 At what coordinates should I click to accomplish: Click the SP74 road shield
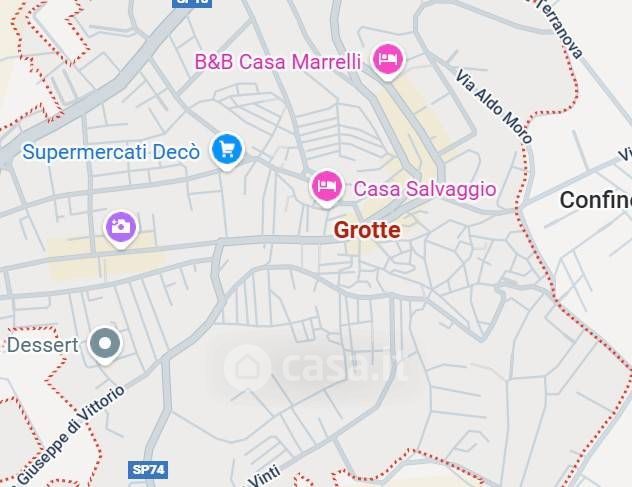coord(148,470)
